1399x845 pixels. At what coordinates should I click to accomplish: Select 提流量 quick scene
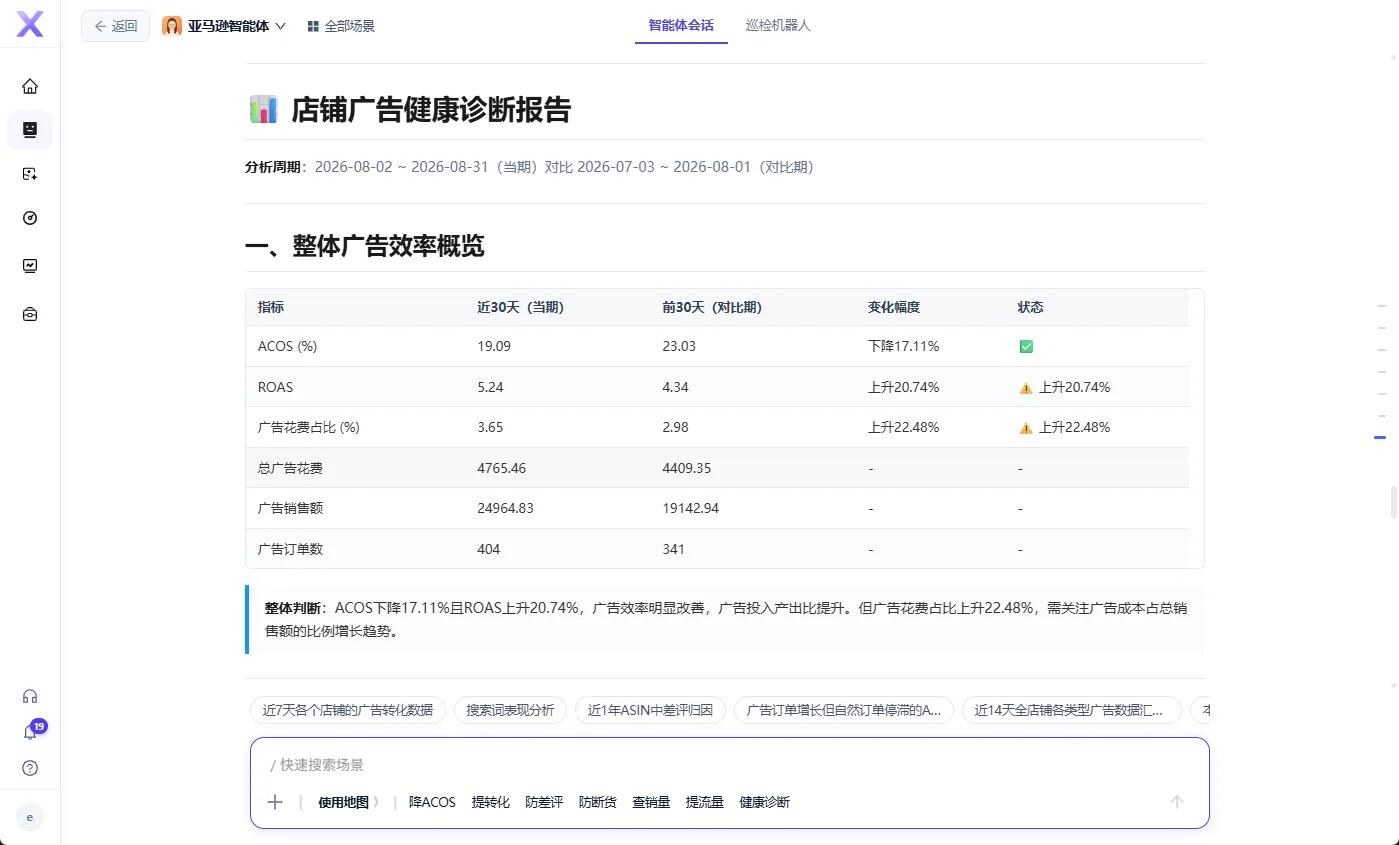tap(704, 802)
